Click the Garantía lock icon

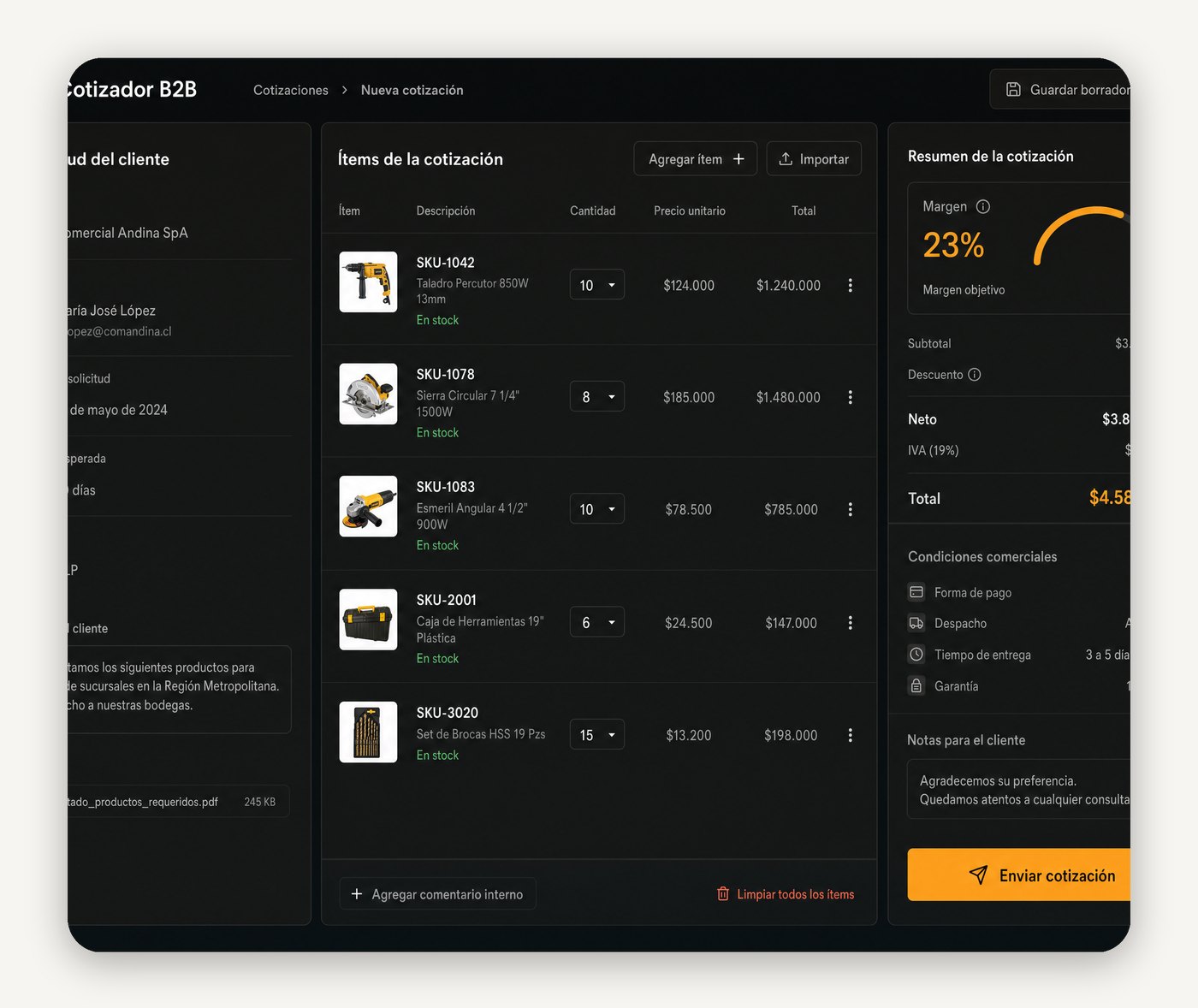(916, 685)
